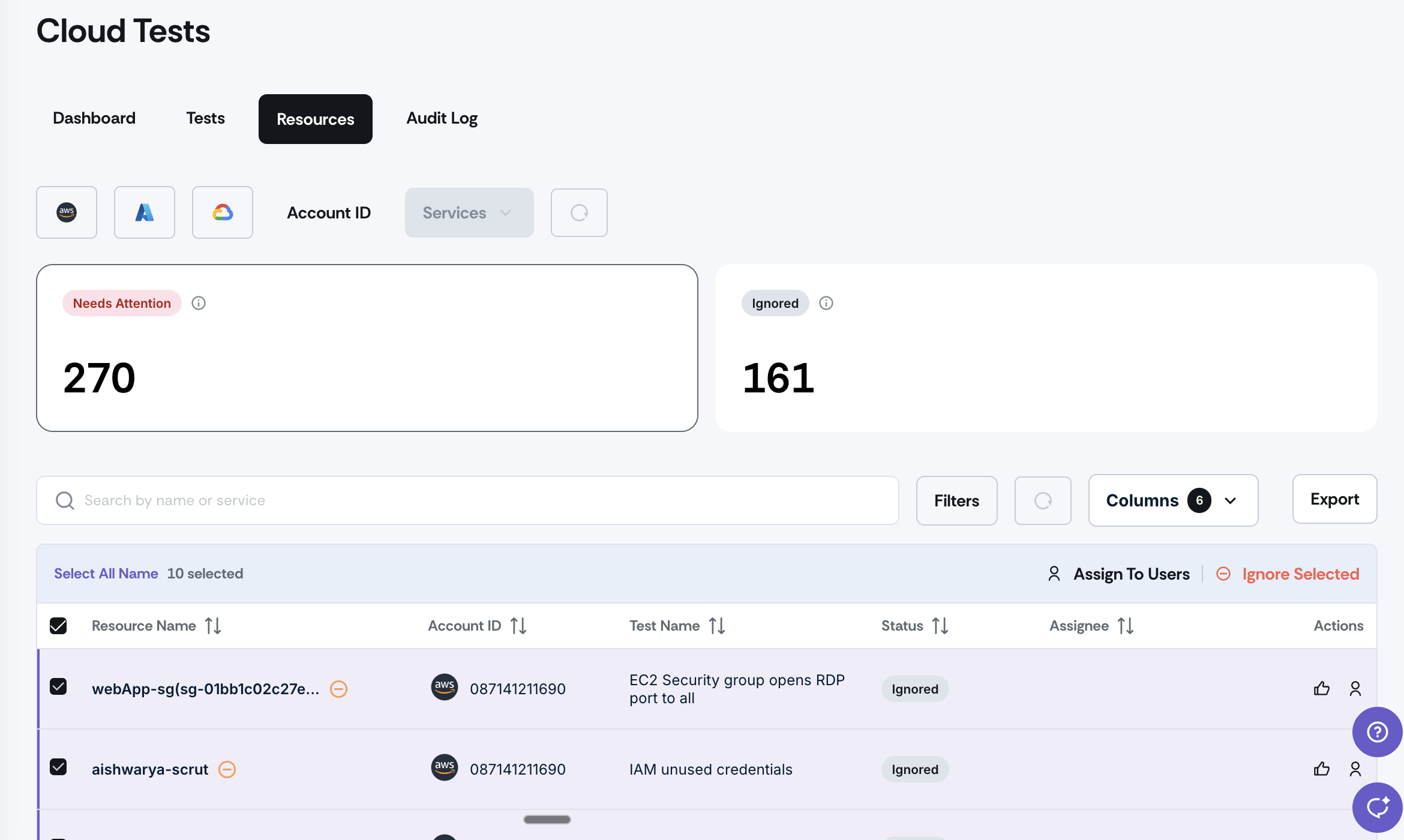Open the purple help question-mark button

(1377, 732)
